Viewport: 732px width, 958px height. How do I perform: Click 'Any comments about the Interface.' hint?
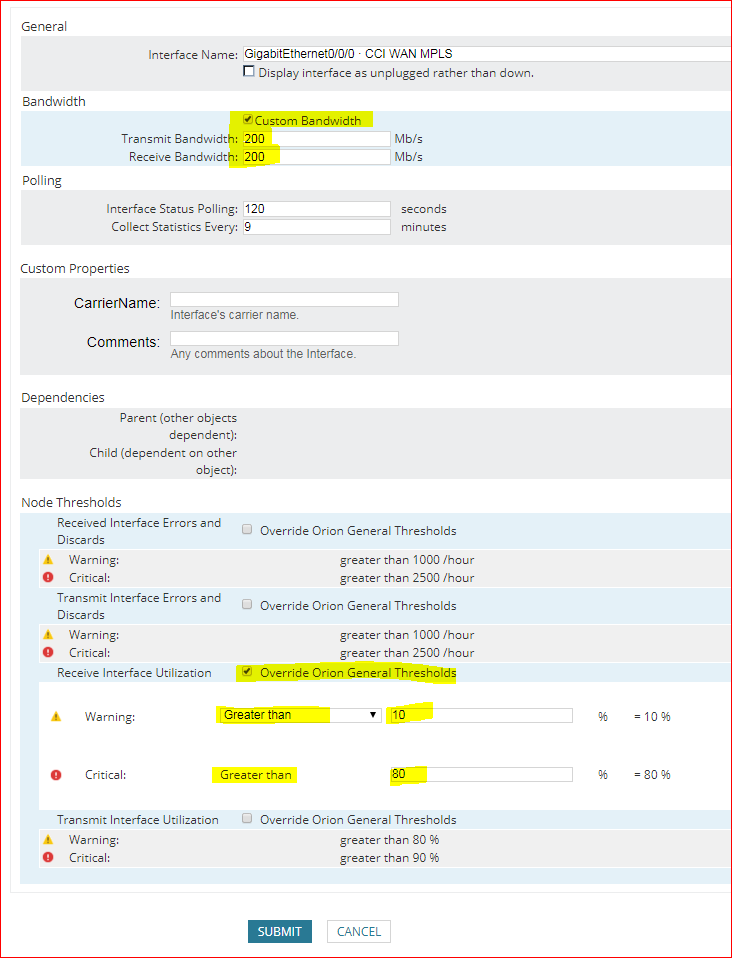[x=263, y=354]
